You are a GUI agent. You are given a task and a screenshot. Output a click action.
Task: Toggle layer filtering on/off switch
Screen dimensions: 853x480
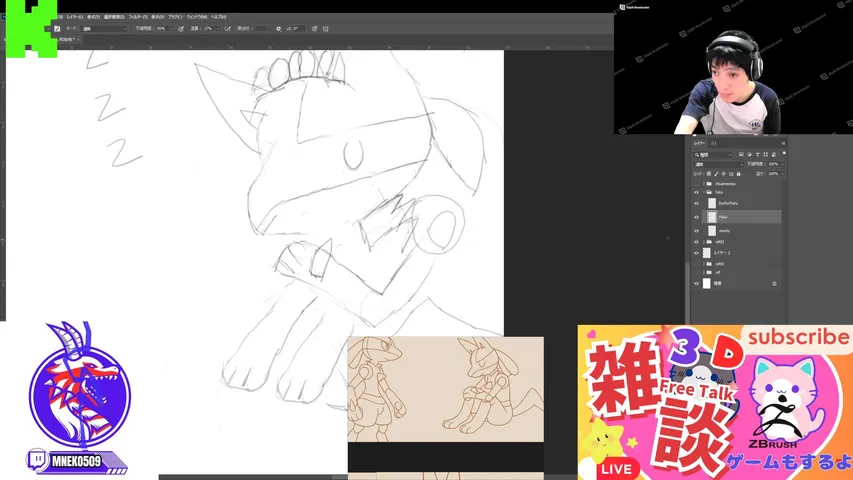784,154
